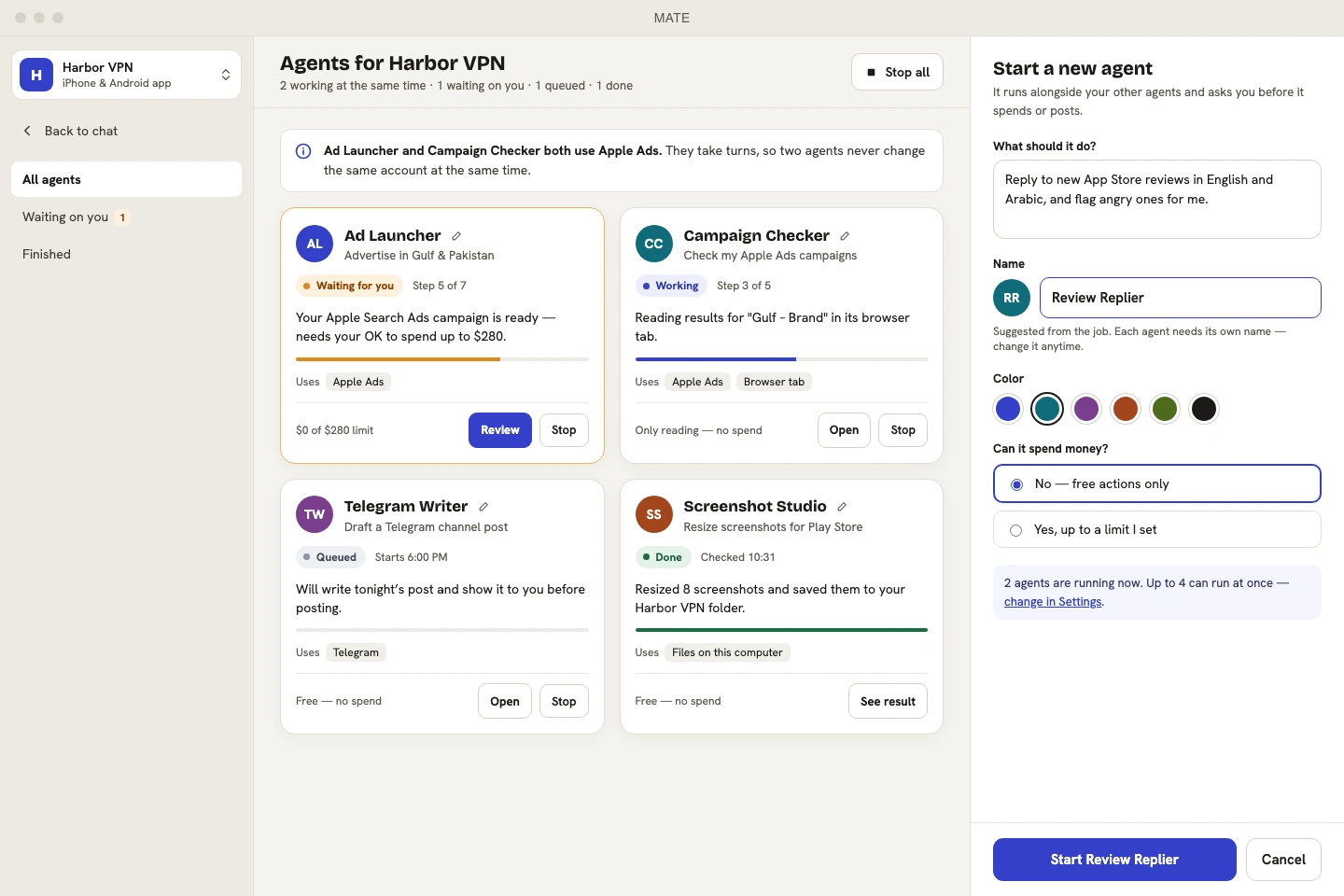1344x896 pixels.
Task: Rename Telegram Writer via its pencil icon
Action: [483, 507]
